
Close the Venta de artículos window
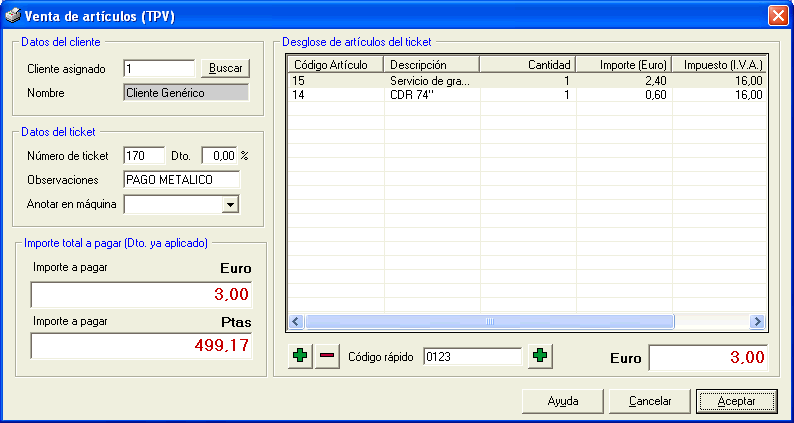coord(777,16)
